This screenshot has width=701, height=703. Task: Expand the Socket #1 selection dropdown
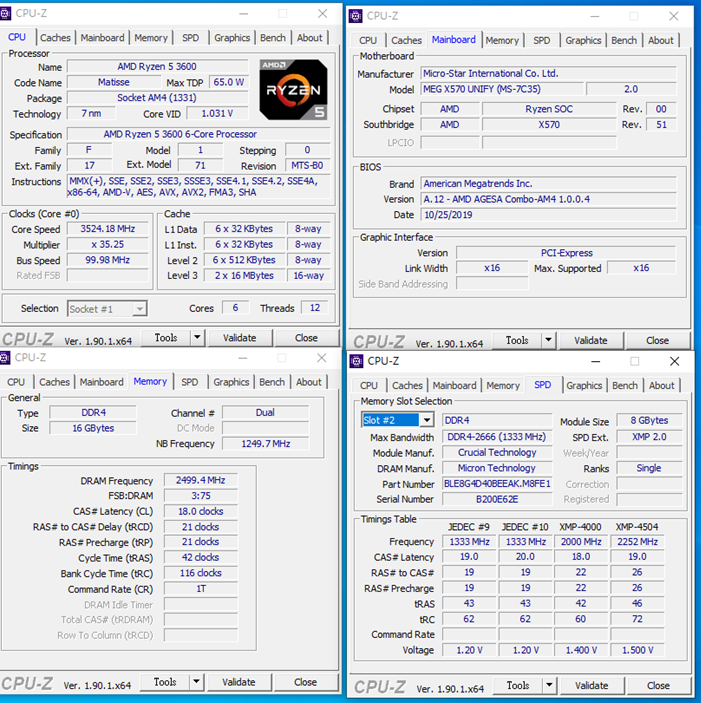tap(140, 309)
